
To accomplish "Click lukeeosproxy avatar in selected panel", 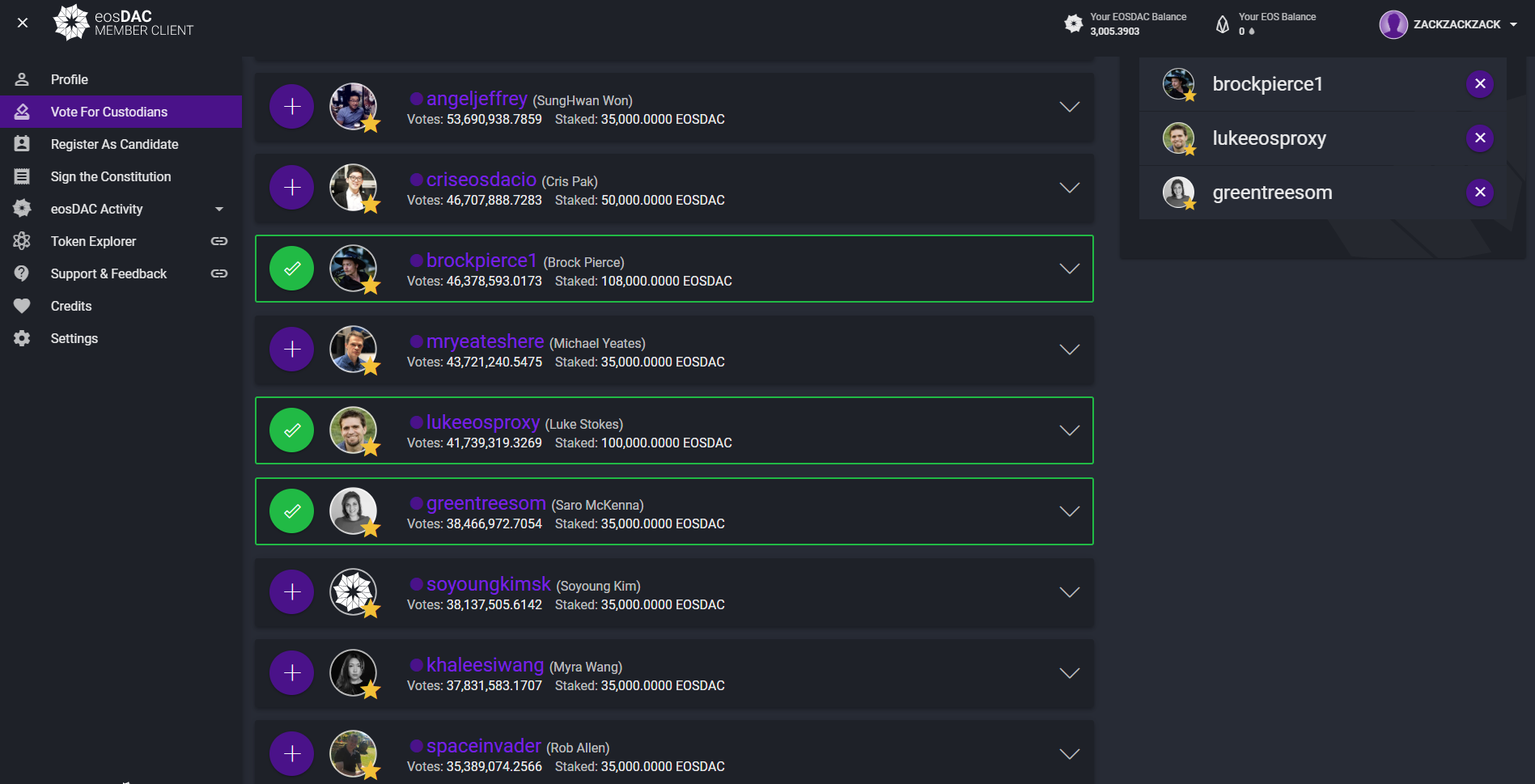I will click(1179, 138).
